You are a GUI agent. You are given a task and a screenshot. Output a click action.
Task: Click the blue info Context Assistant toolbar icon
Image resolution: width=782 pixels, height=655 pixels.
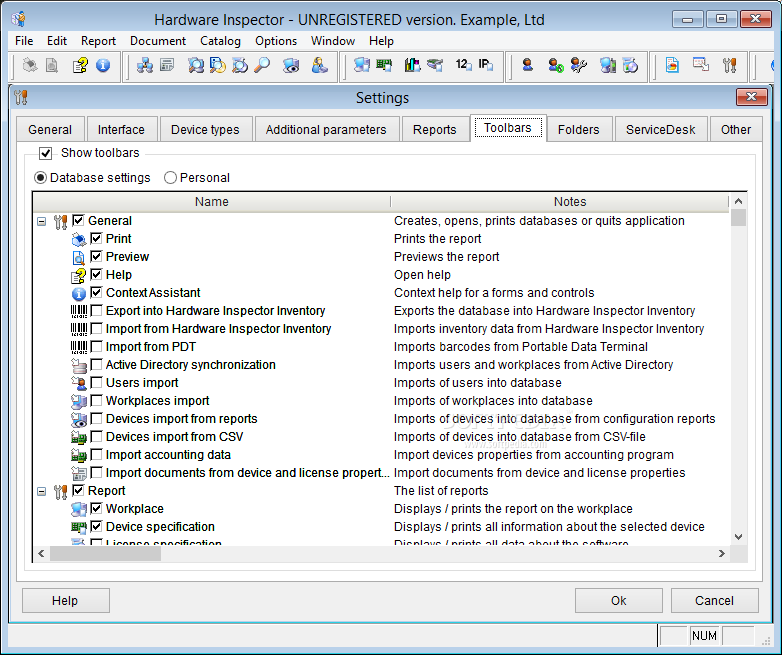103,65
